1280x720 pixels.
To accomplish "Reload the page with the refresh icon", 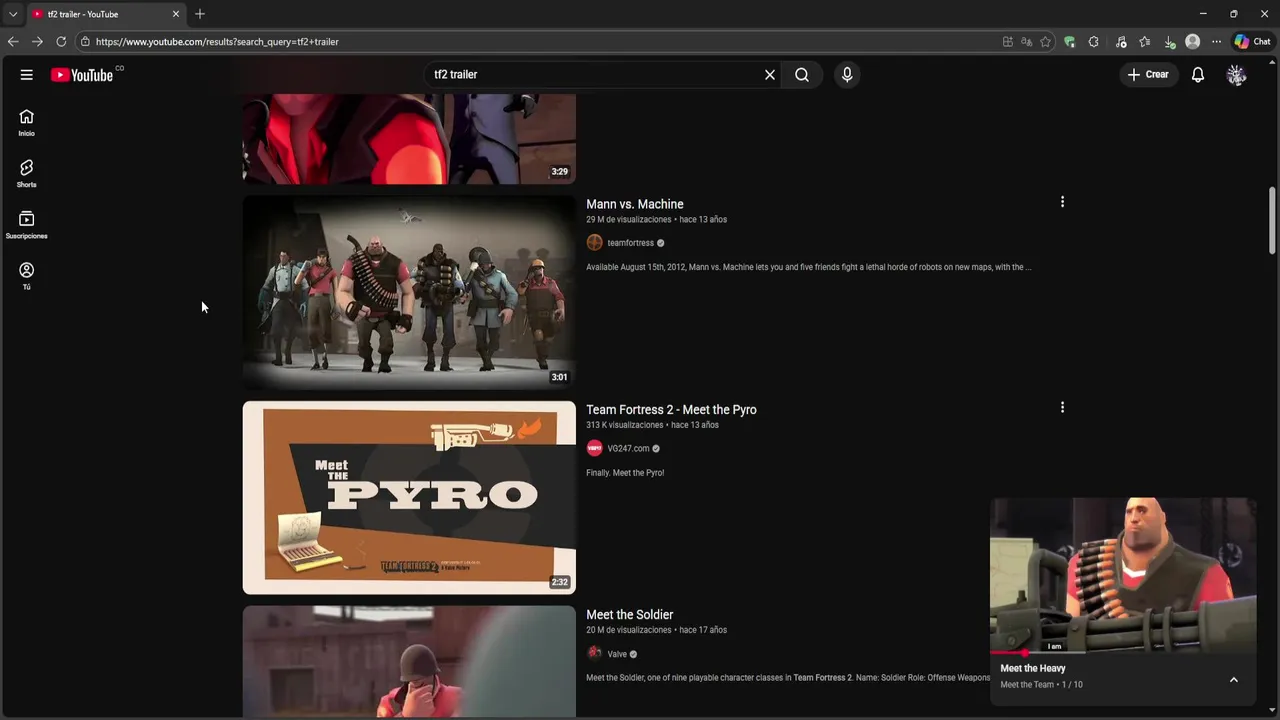I will (61, 42).
